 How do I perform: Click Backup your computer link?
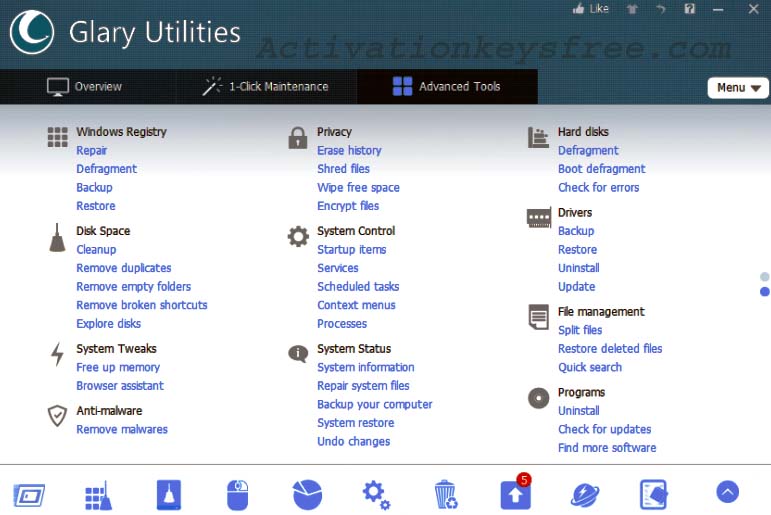(x=374, y=404)
